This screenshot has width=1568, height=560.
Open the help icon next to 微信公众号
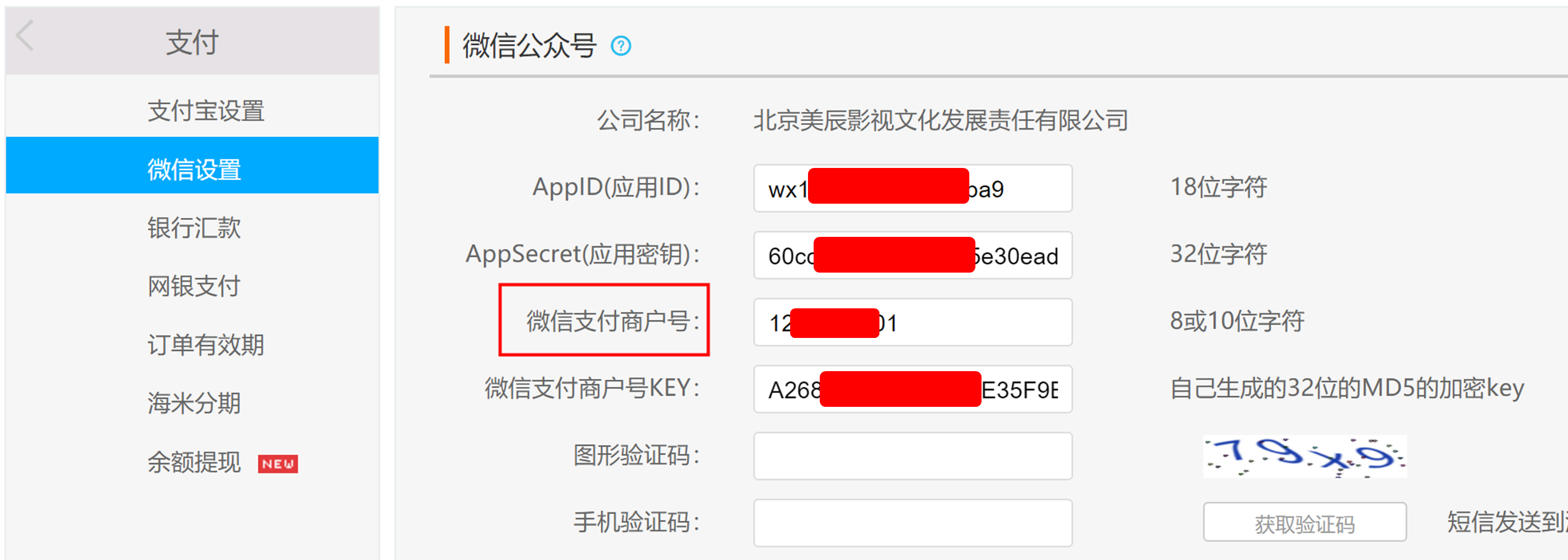tap(621, 45)
